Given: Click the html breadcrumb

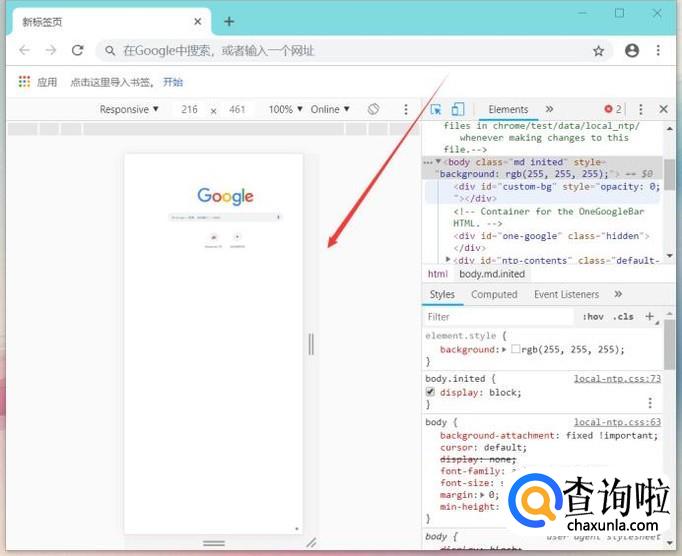Looking at the screenshot, I should (437, 274).
